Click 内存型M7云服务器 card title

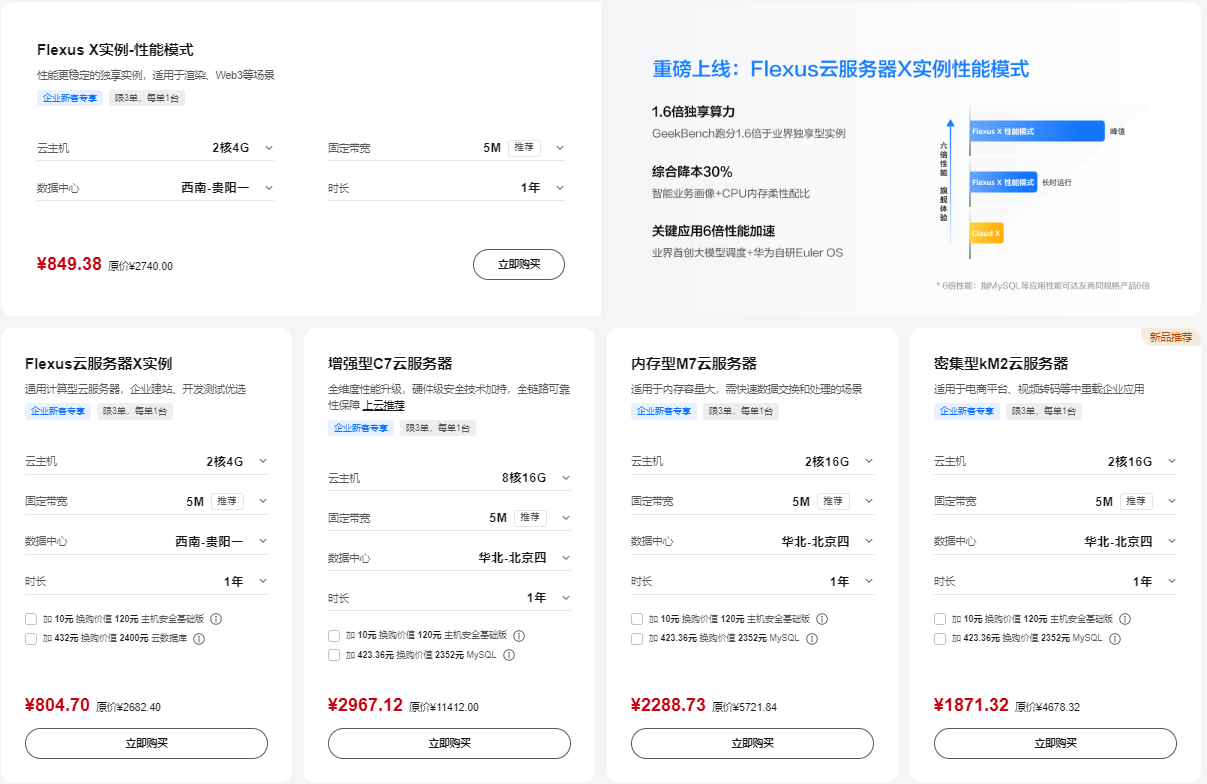pos(694,364)
